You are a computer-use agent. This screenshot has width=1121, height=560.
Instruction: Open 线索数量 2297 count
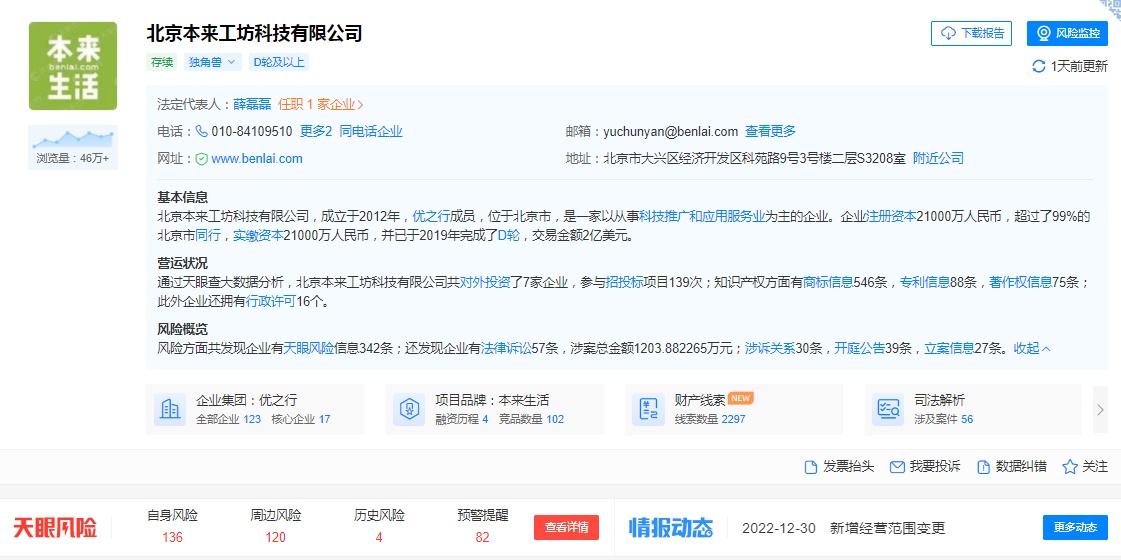coord(710,419)
